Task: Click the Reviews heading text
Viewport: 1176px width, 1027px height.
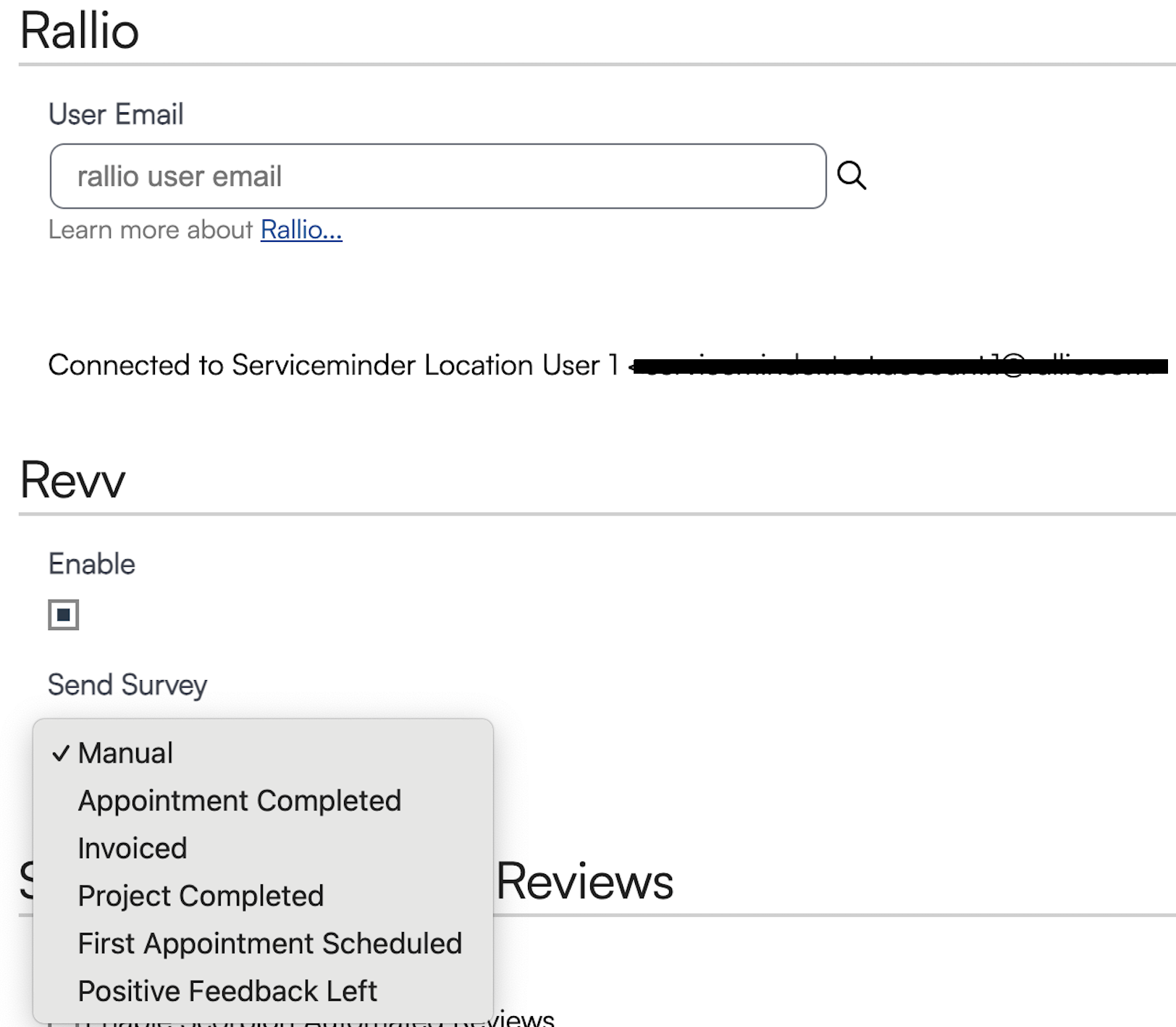Action: (585, 881)
